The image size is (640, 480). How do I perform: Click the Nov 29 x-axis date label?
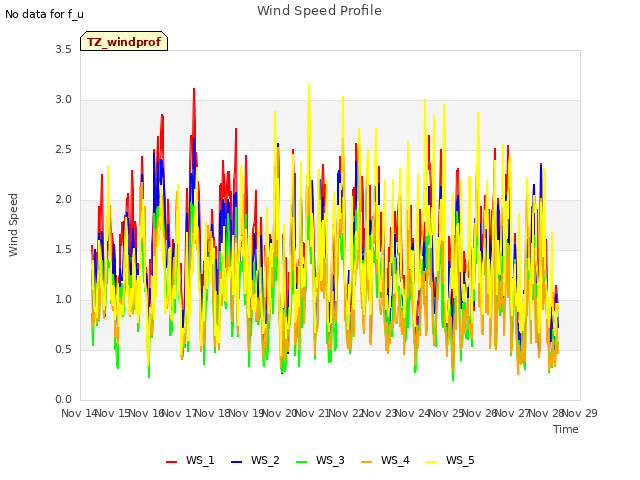click(x=580, y=413)
